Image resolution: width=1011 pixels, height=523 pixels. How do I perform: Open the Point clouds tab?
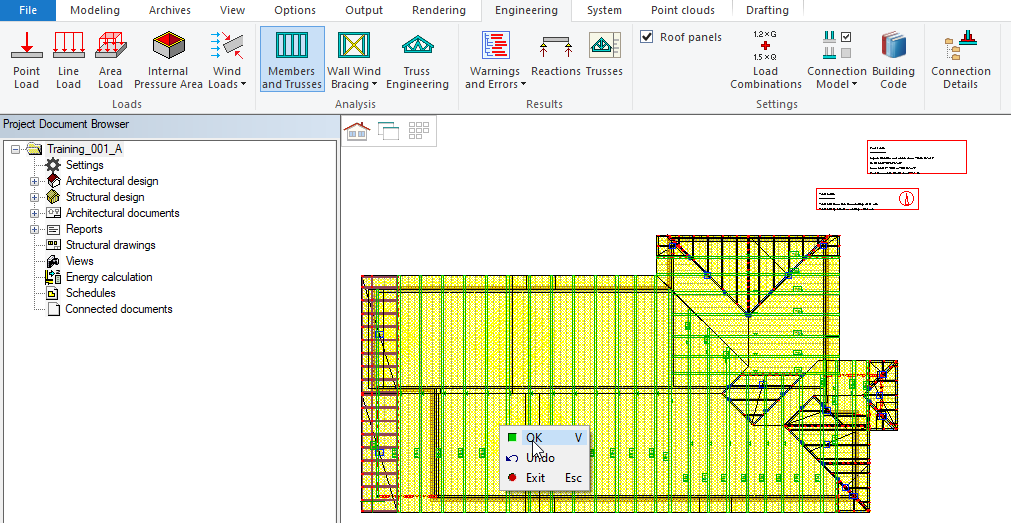[x=682, y=10]
